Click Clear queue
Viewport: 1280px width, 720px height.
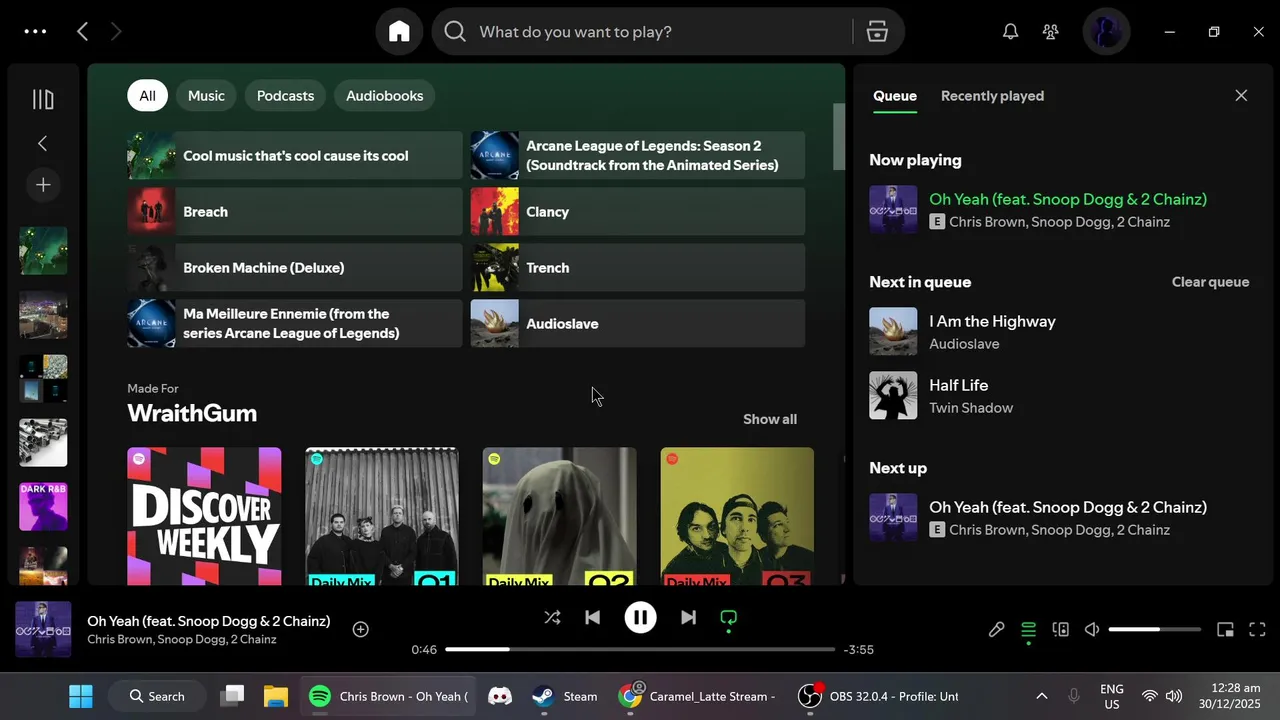[x=1210, y=282]
